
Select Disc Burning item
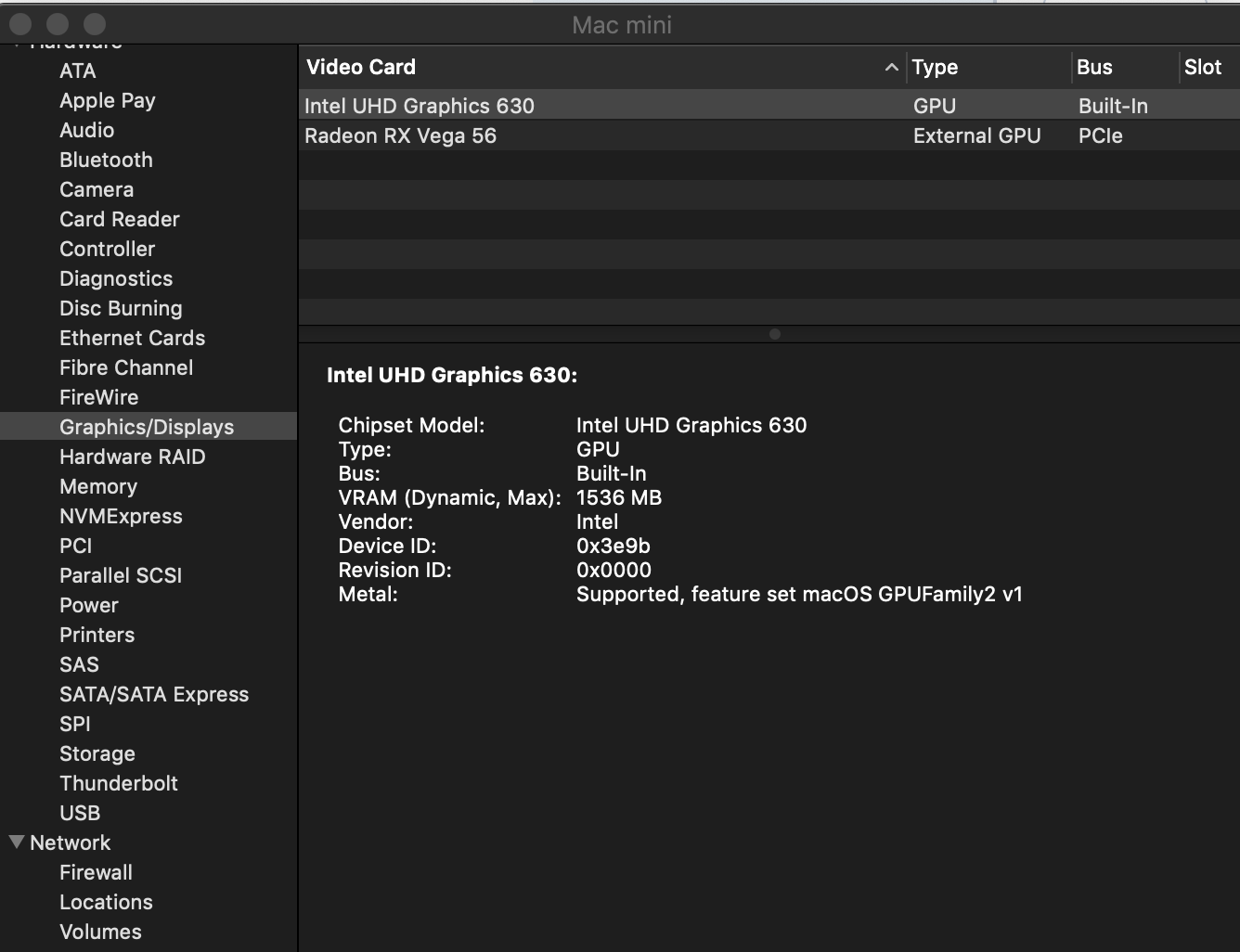(x=121, y=308)
